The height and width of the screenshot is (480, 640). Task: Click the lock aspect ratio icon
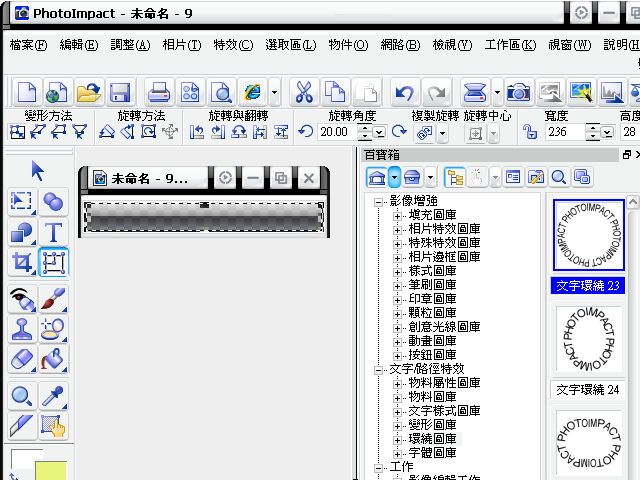click(x=530, y=131)
